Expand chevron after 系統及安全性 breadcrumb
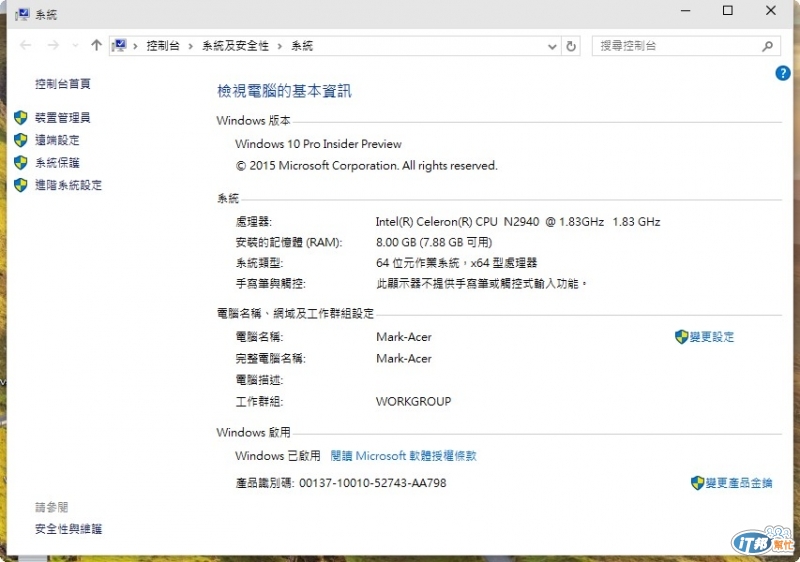 coord(280,46)
